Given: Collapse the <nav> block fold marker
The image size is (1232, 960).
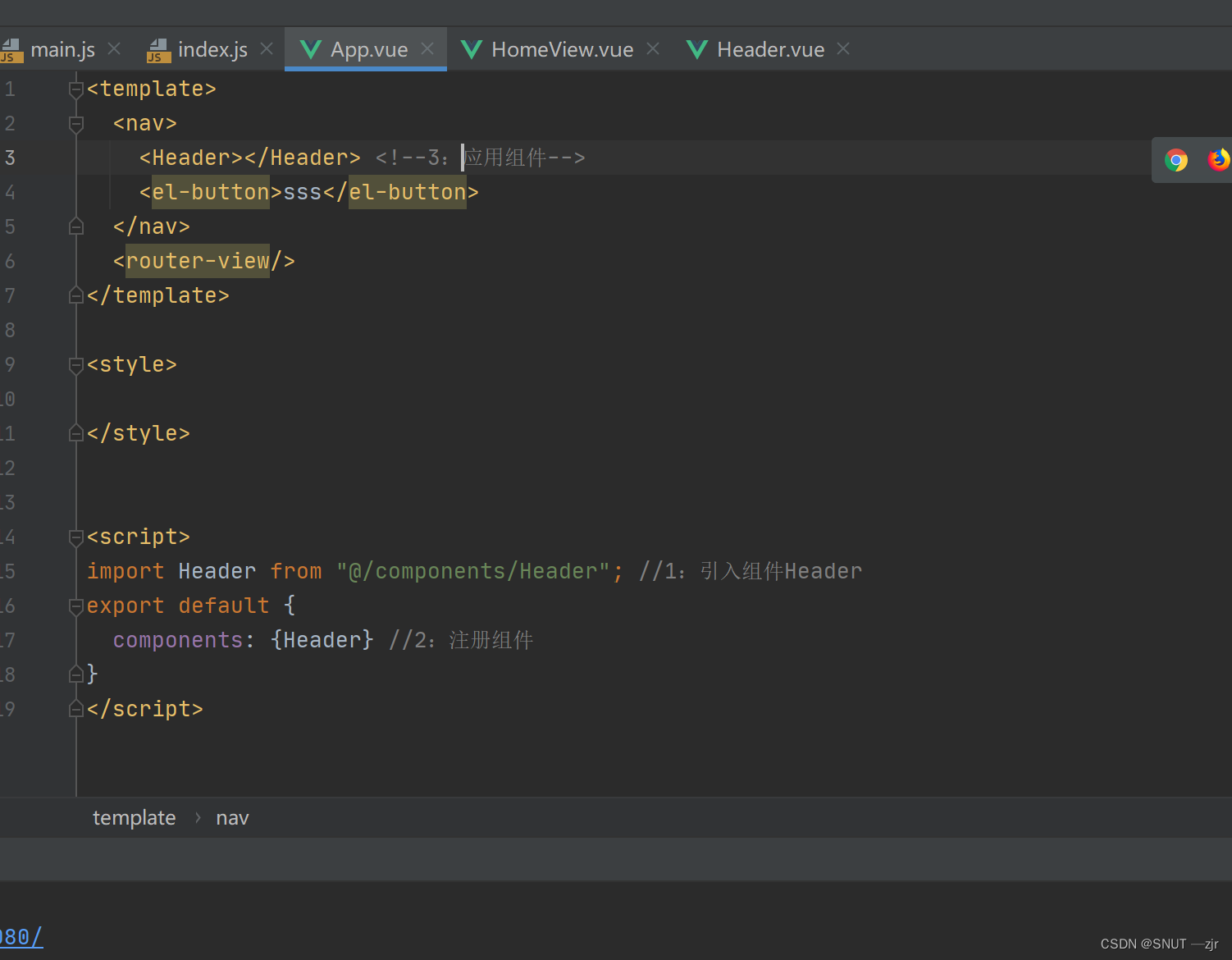Looking at the screenshot, I should [x=76, y=123].
